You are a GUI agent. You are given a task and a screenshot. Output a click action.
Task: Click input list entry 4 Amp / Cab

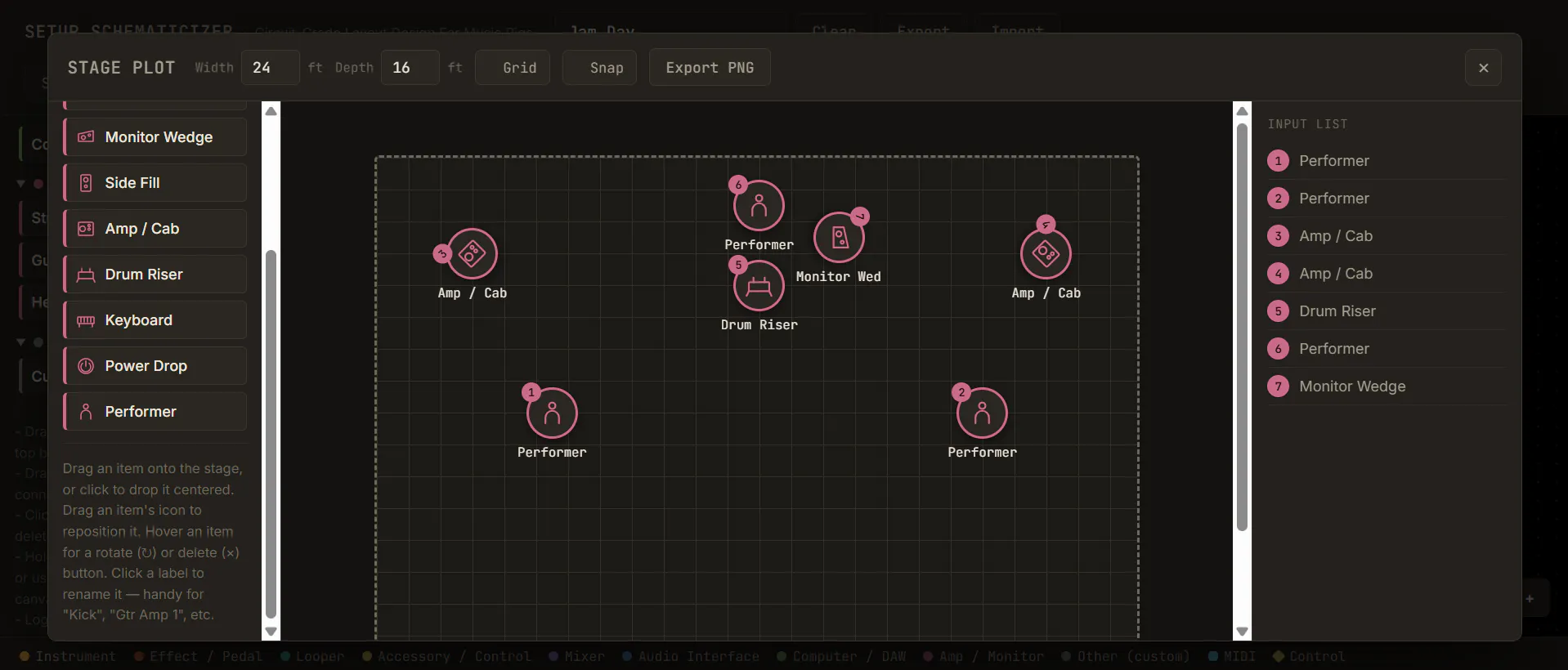(1386, 274)
